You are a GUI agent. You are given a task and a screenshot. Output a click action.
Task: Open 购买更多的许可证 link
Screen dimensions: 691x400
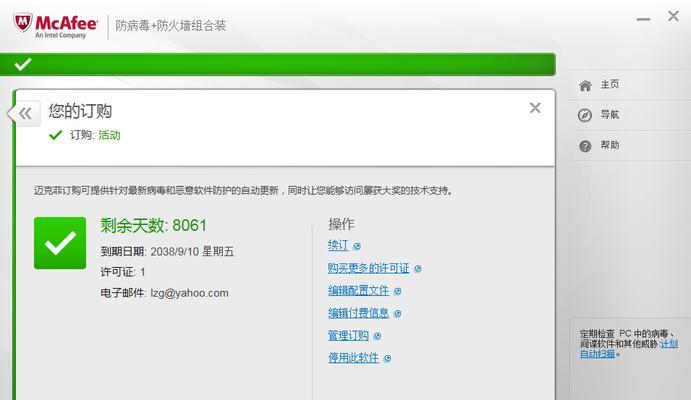pos(368,268)
